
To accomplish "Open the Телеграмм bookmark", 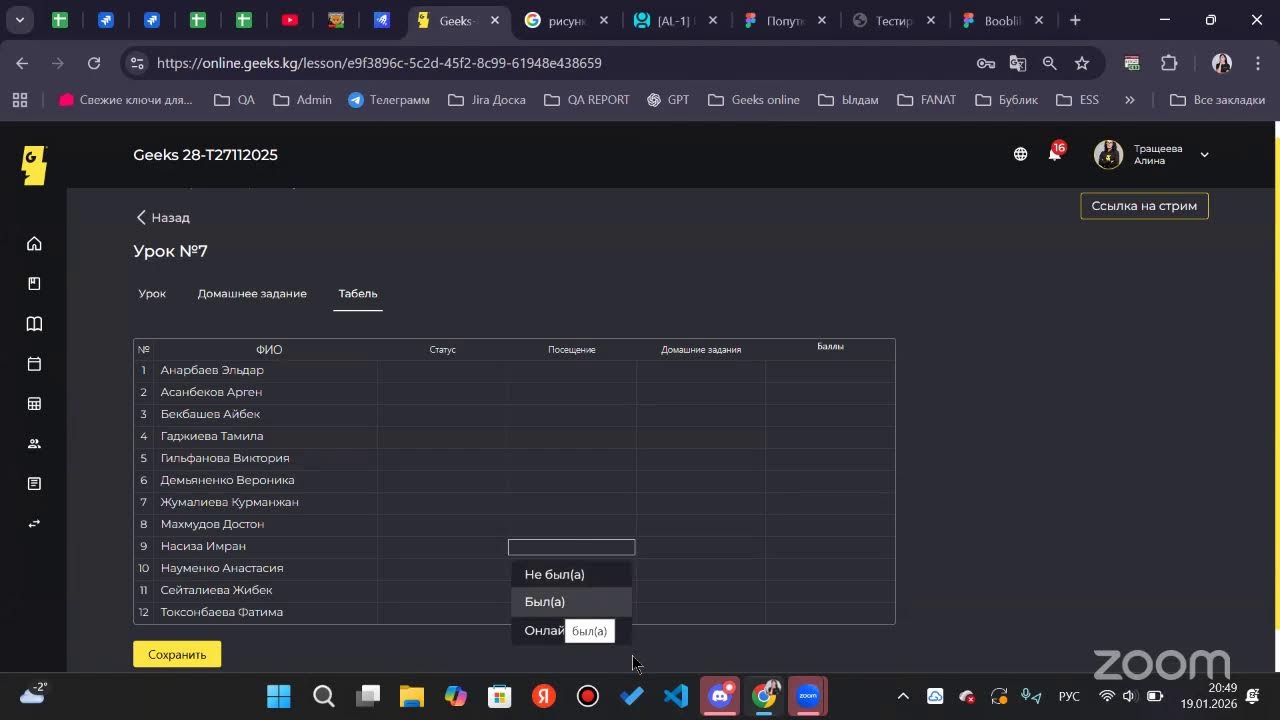I will (x=389, y=100).
